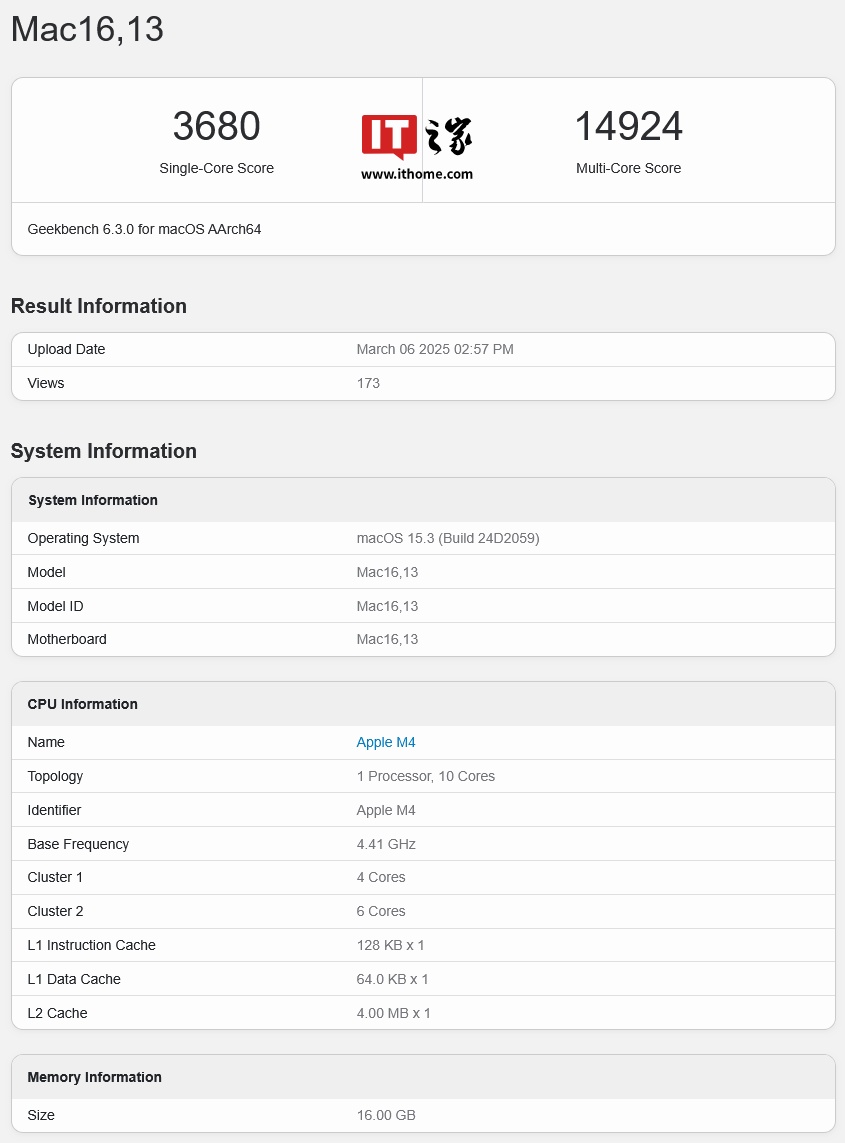Click the memory Size label
The width and height of the screenshot is (845, 1143).
(x=41, y=1115)
